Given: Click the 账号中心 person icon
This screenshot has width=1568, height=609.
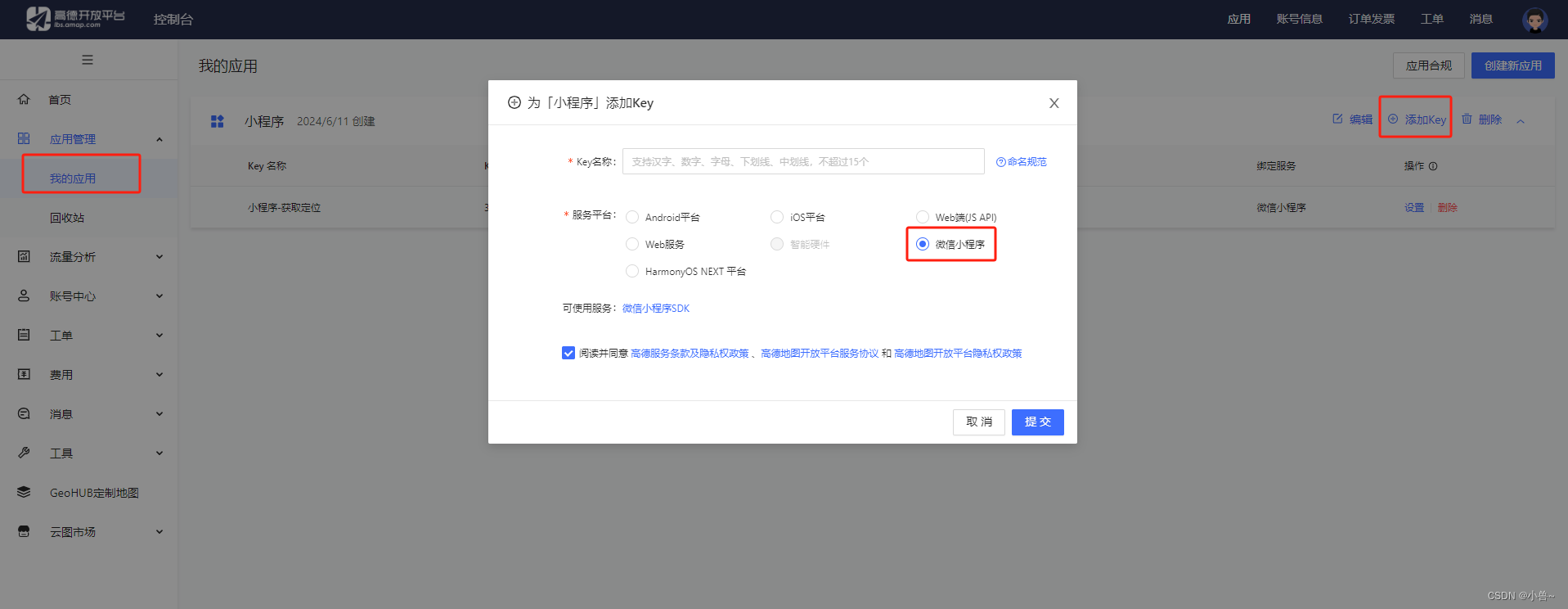Looking at the screenshot, I should click(x=24, y=295).
